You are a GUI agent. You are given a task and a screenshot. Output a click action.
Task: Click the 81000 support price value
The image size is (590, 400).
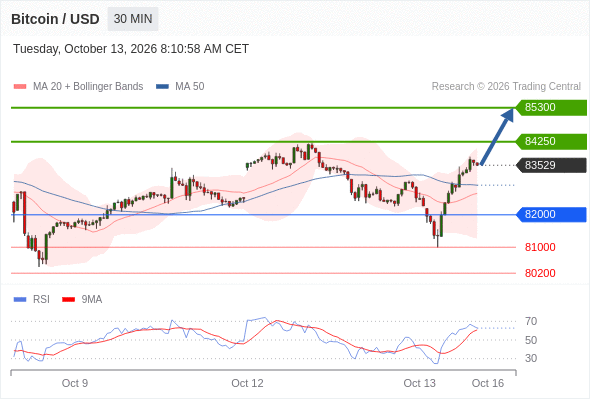pyautogui.click(x=540, y=247)
